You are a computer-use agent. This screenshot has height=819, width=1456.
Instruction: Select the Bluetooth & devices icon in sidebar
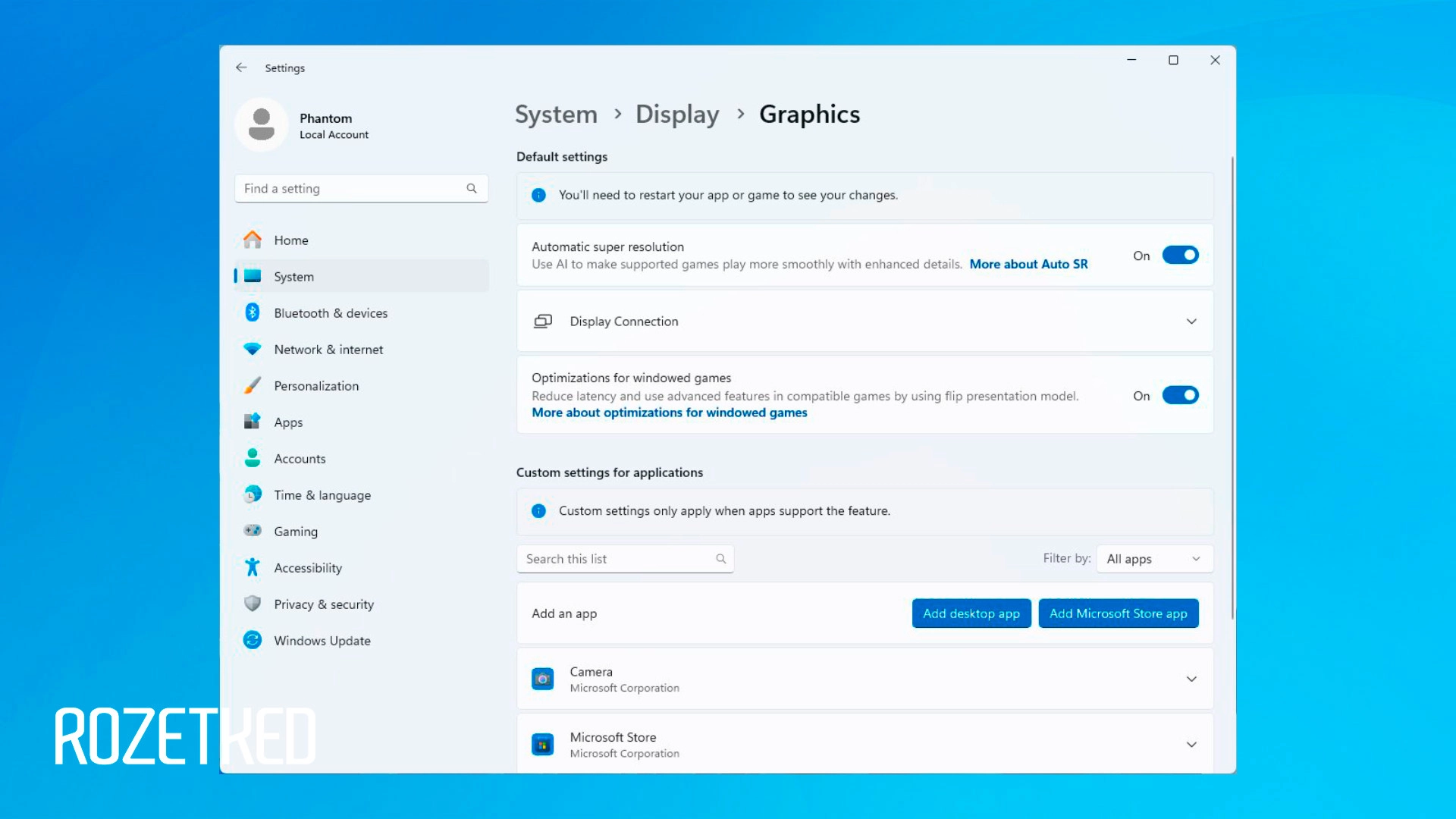tap(253, 312)
